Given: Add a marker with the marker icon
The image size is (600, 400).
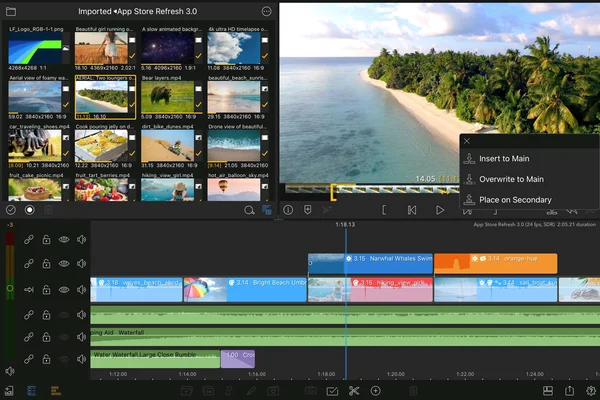Looking at the screenshot, I should coord(308,210).
